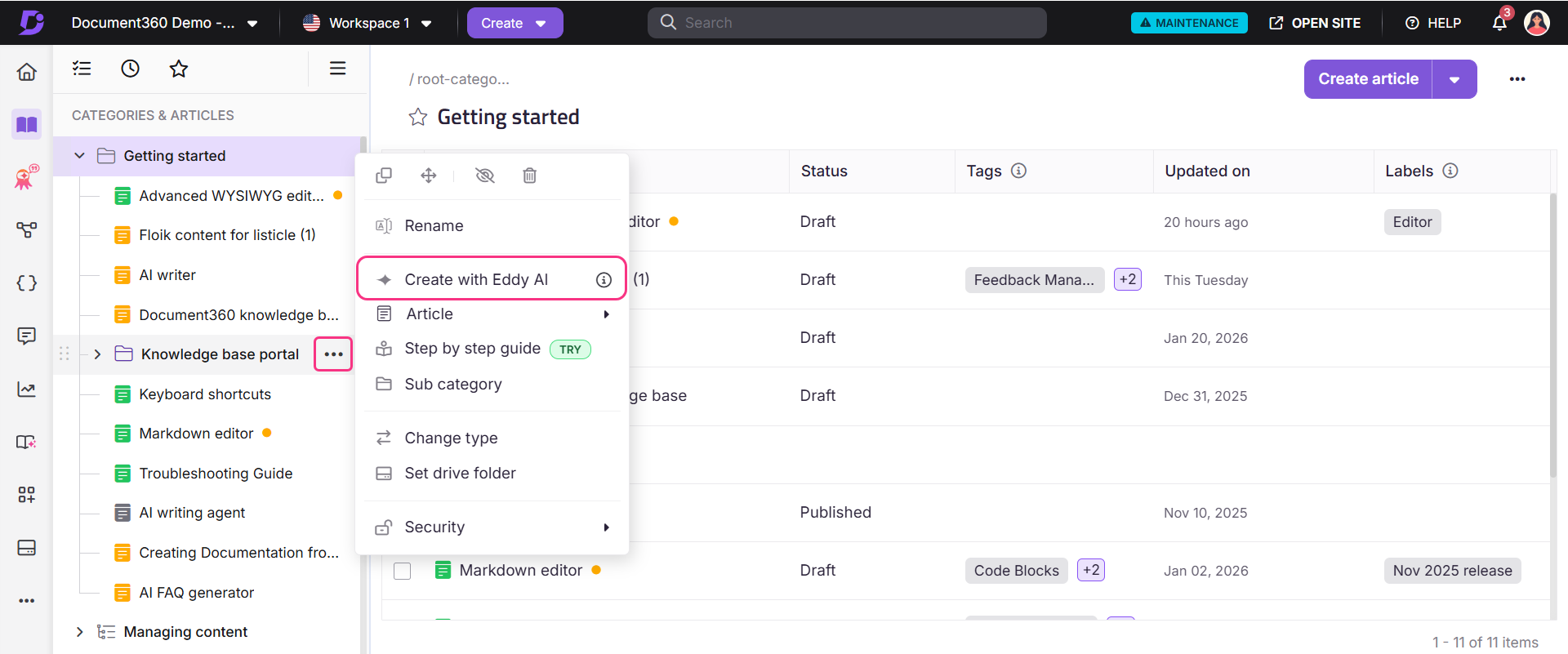Click the Editor label in first row
Screen dimensions: 1568x654
[1412, 222]
